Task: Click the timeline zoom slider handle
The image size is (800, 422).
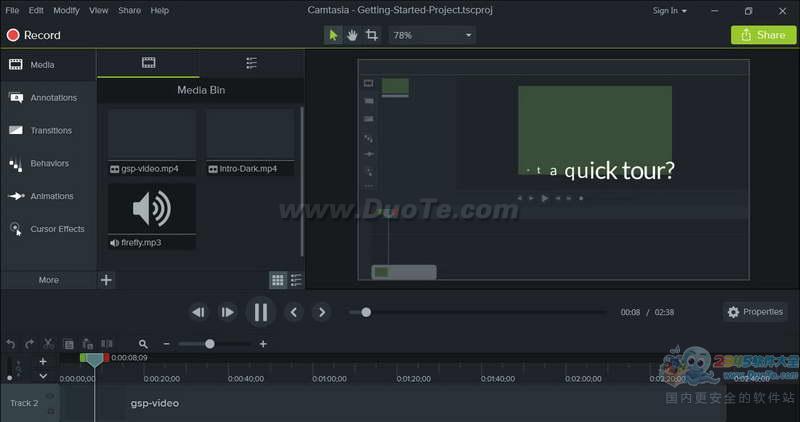Action: coord(210,344)
